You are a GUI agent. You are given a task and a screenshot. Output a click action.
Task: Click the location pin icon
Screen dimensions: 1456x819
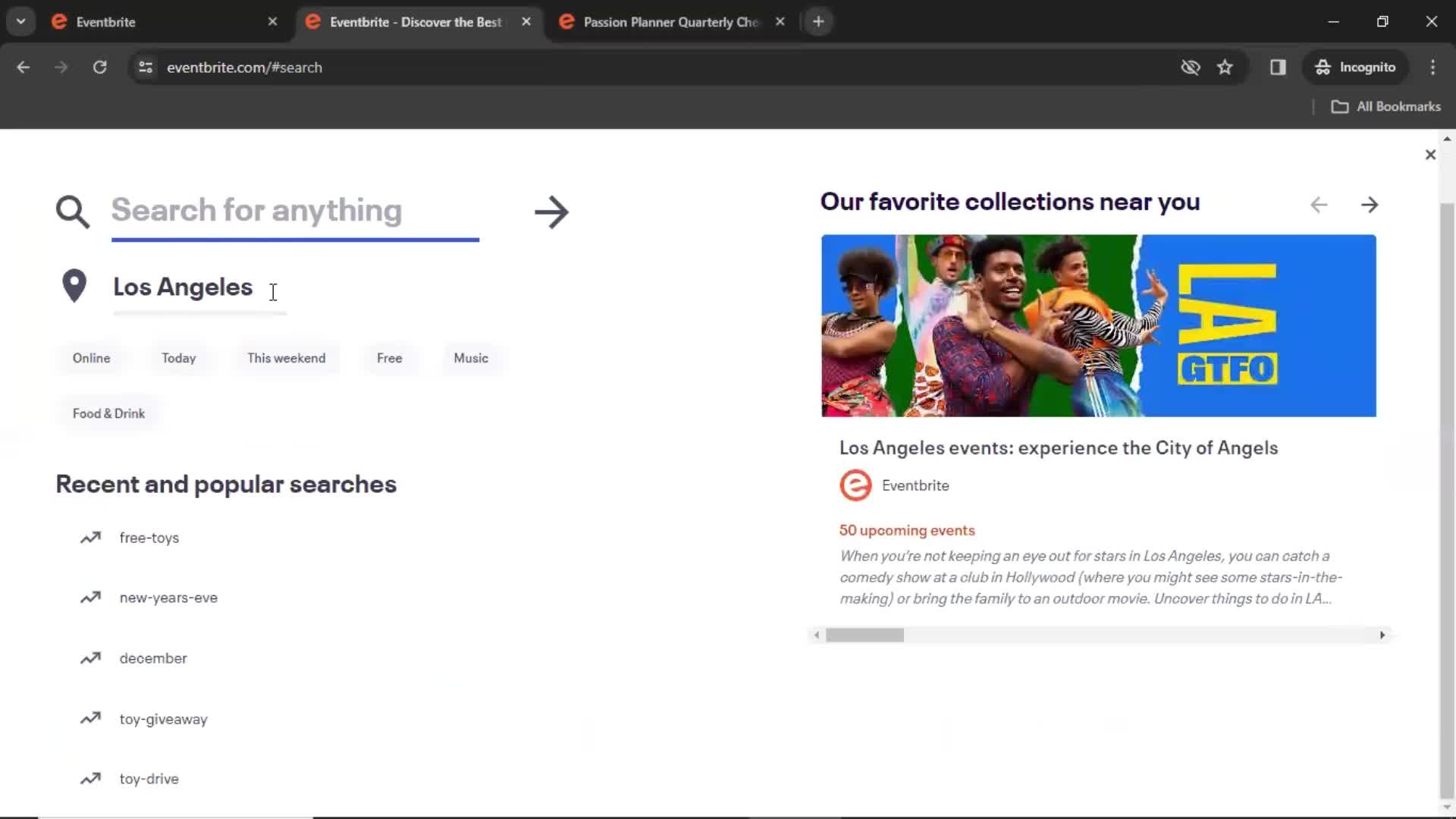pos(74,286)
